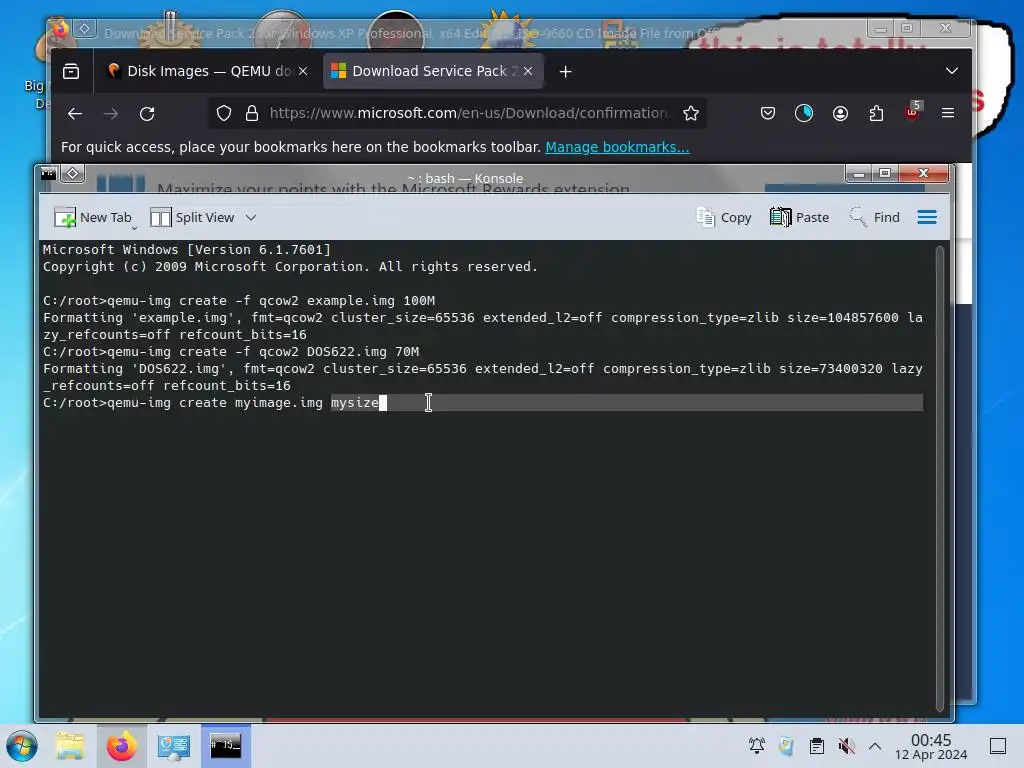The image size is (1024, 768).
Task: Click the Paste button in Konsole
Action: (x=799, y=217)
